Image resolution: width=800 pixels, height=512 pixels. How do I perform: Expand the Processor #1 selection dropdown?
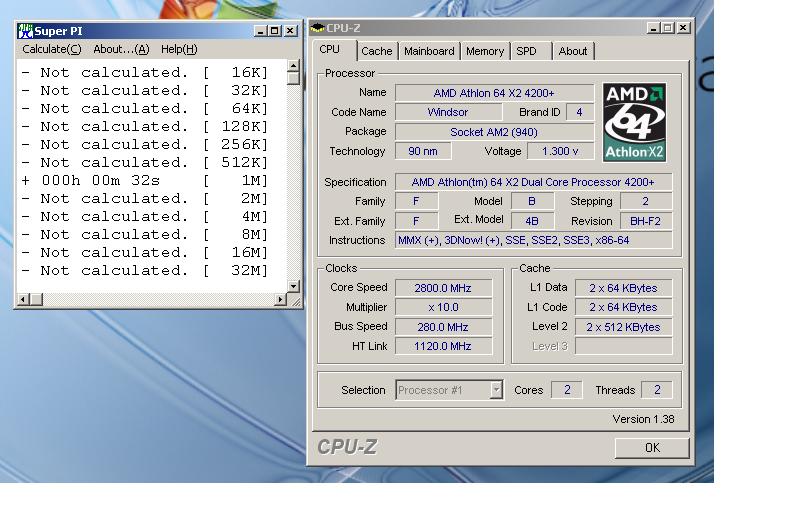496,391
